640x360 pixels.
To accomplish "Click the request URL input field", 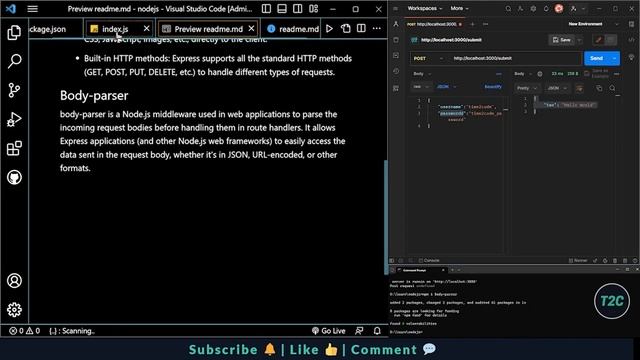I will tap(515, 58).
